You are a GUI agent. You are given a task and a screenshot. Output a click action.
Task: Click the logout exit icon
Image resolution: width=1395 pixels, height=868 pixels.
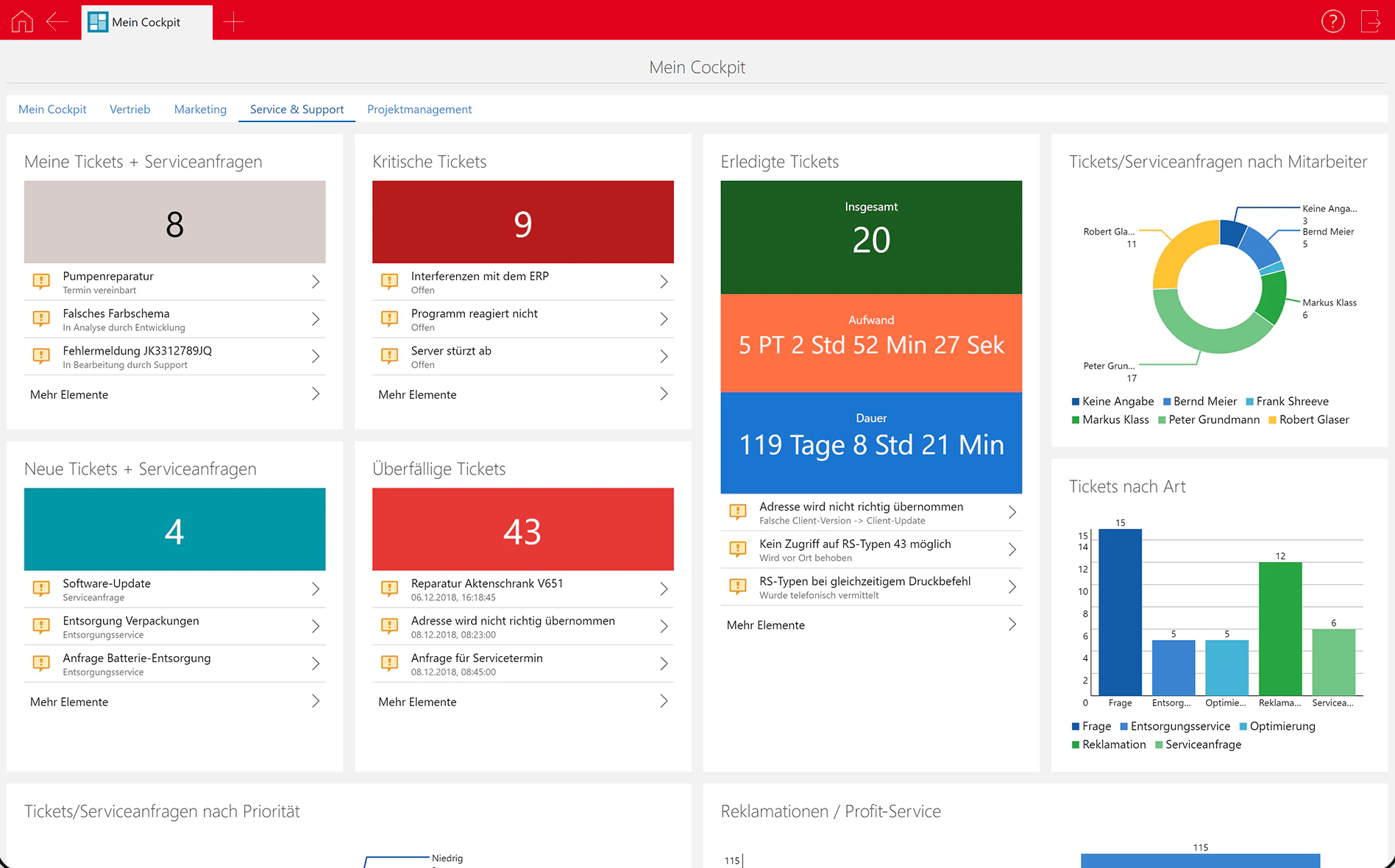pyautogui.click(x=1371, y=21)
